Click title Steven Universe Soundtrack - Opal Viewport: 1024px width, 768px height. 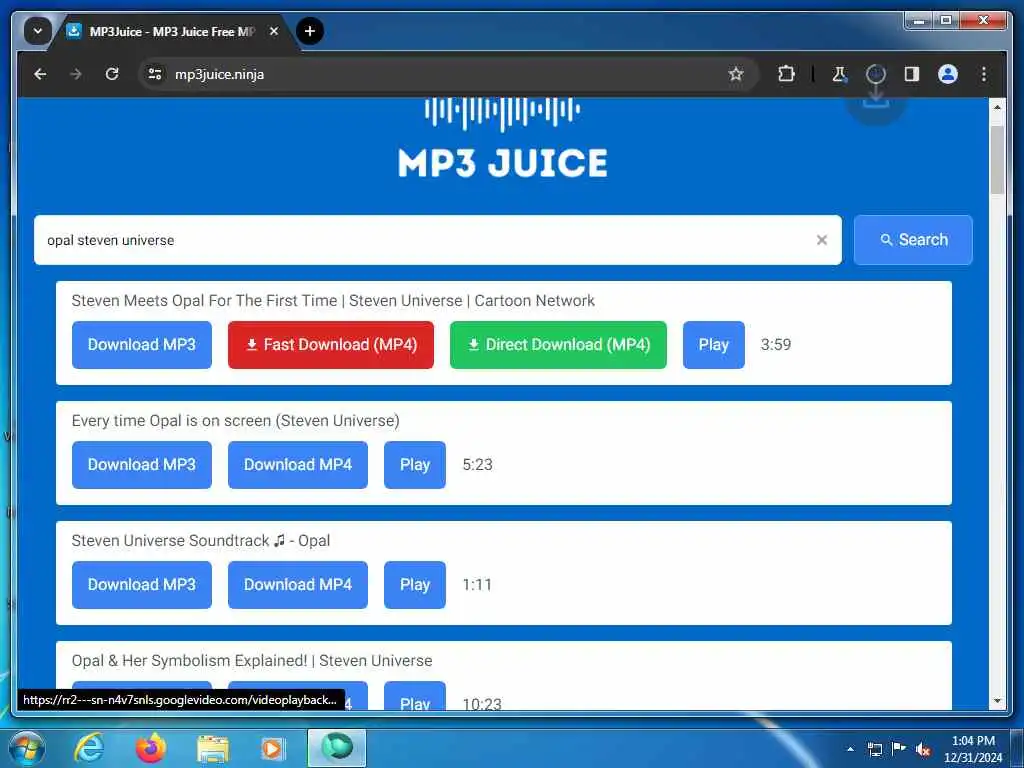[200, 541]
